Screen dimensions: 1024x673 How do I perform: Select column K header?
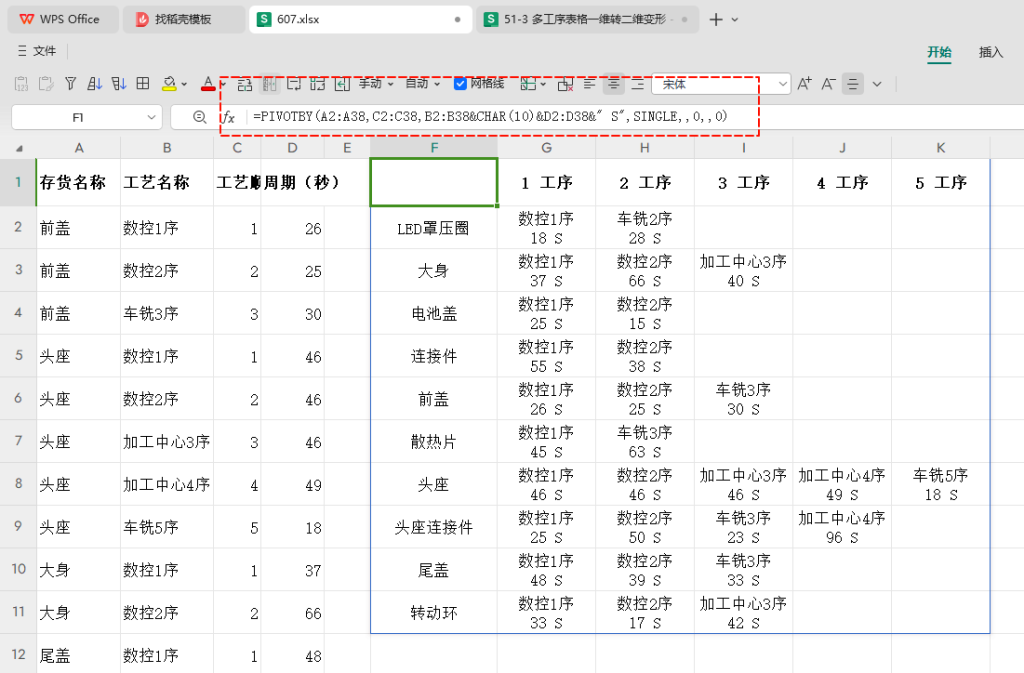click(940, 148)
